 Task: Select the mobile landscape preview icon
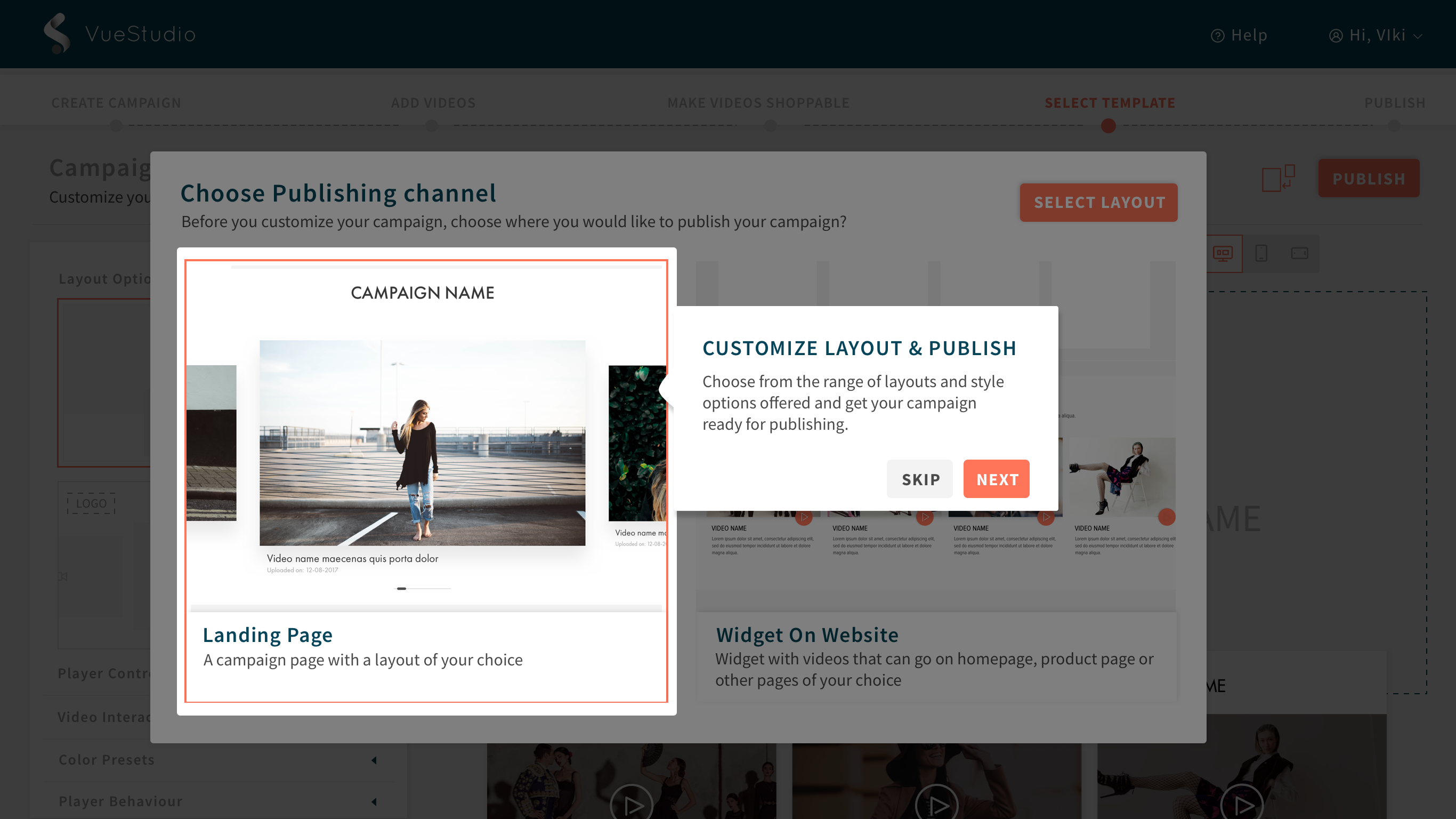1299,253
